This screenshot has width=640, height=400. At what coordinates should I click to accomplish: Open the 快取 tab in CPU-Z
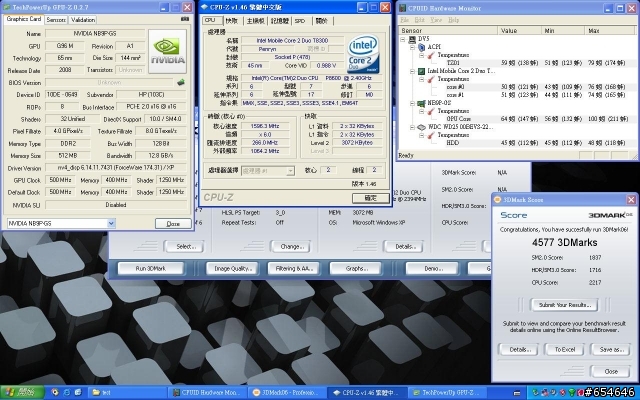point(231,21)
